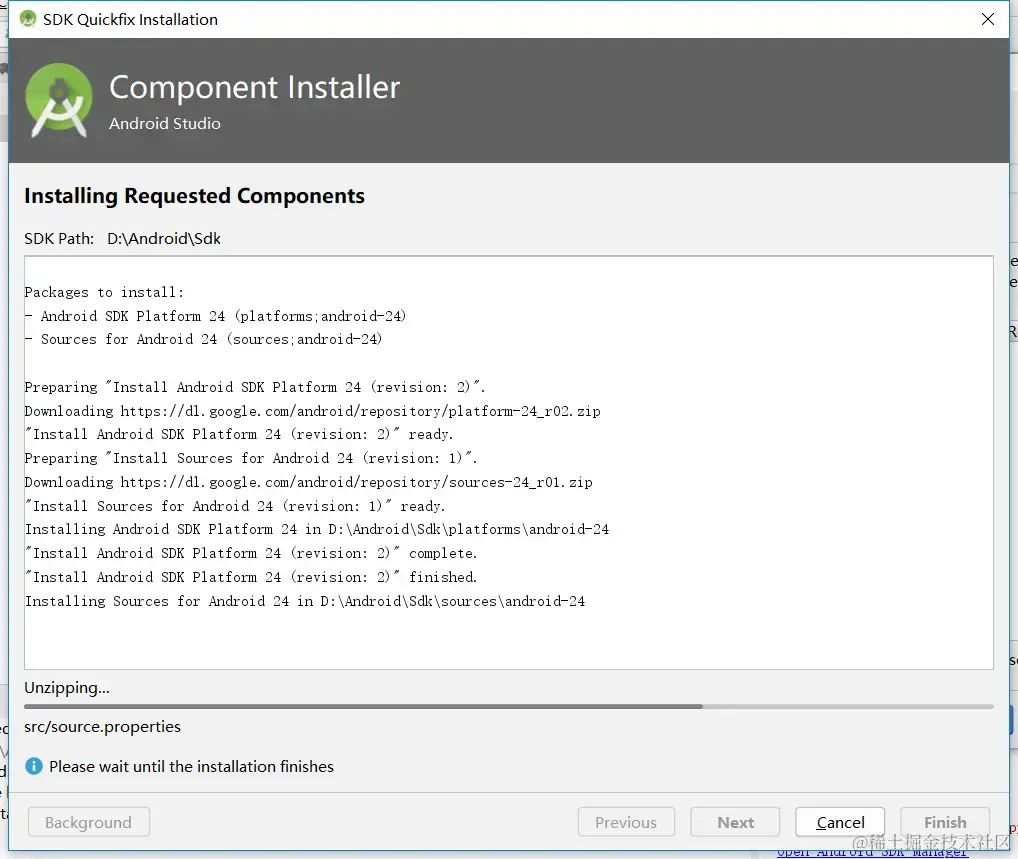Screen dimensions: 1018x859
Task: Click the 'Preparing Install Android SDK Platform 24' line
Action: (x=254, y=387)
